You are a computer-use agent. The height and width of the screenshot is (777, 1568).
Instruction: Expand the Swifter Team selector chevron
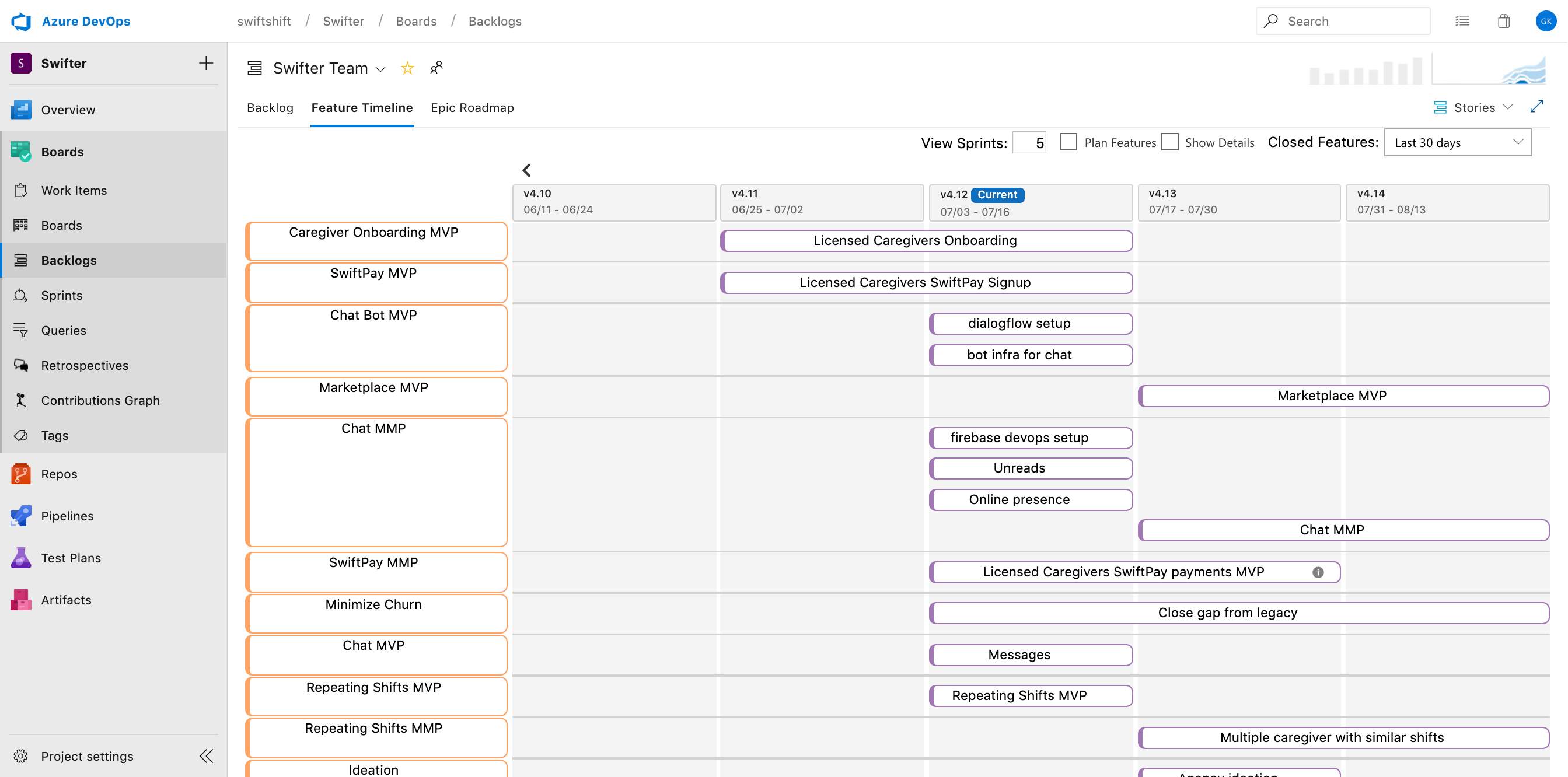(381, 69)
